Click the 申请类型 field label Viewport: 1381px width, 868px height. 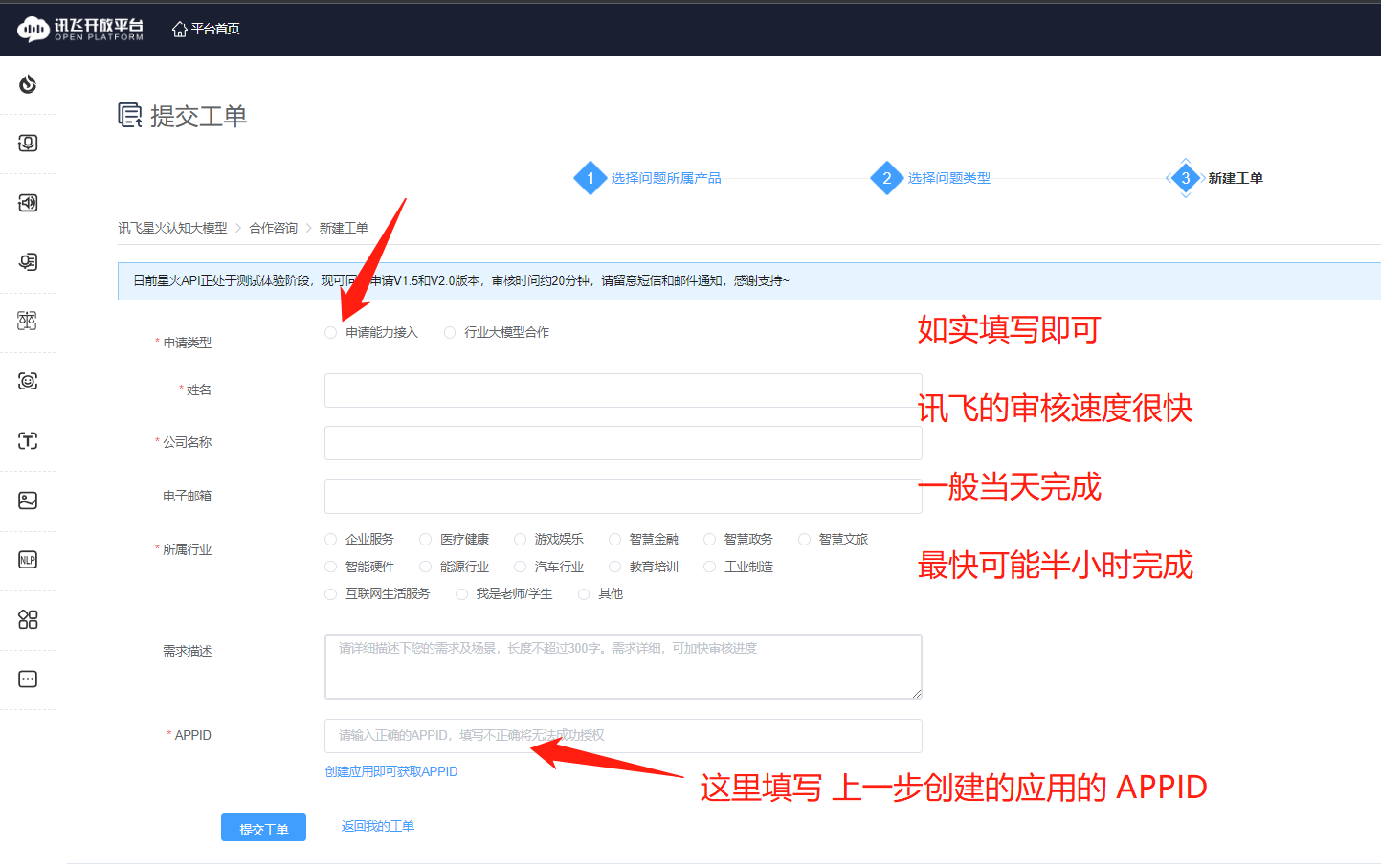click(x=187, y=343)
